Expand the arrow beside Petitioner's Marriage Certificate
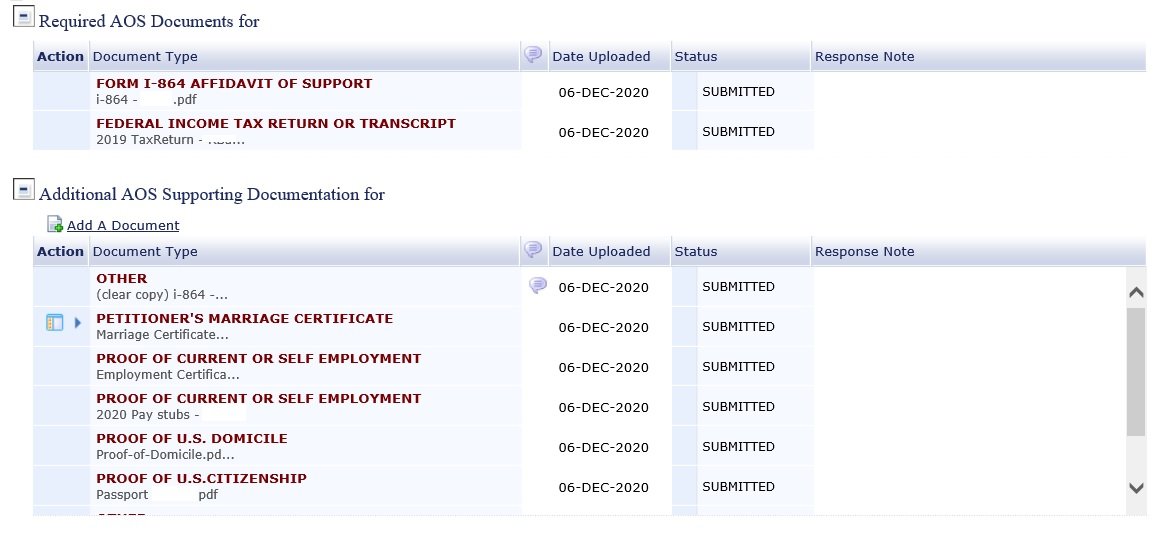 point(77,323)
